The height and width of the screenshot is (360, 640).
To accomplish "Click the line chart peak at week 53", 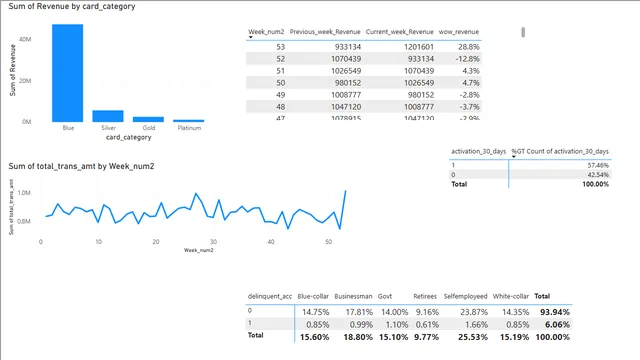I will pyautogui.click(x=346, y=191).
